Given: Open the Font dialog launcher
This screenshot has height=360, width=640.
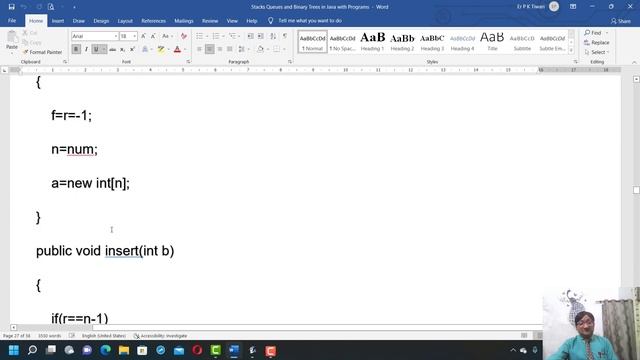Looking at the screenshot, I should 188,62.
